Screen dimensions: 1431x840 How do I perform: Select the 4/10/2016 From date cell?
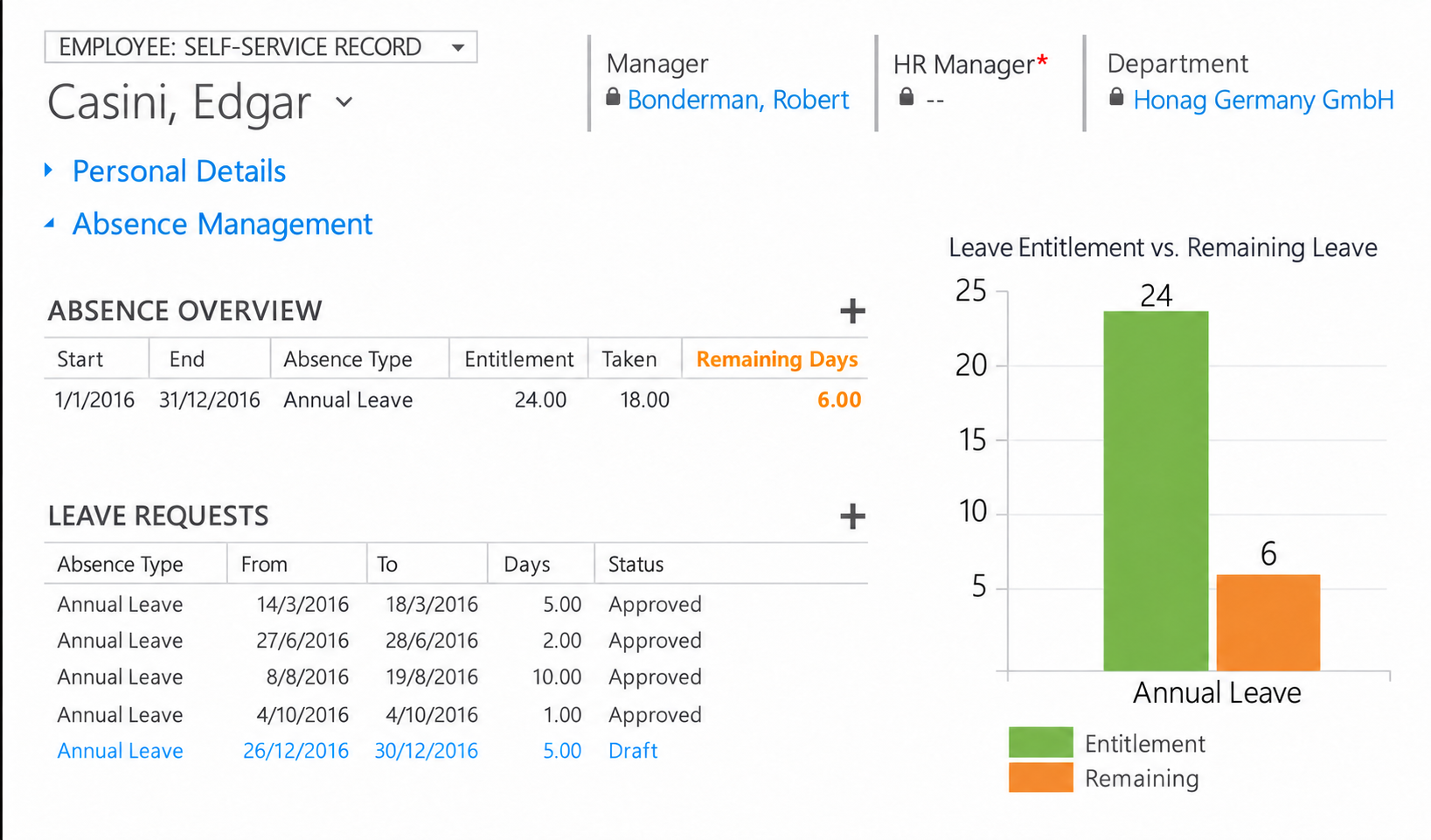click(x=302, y=715)
